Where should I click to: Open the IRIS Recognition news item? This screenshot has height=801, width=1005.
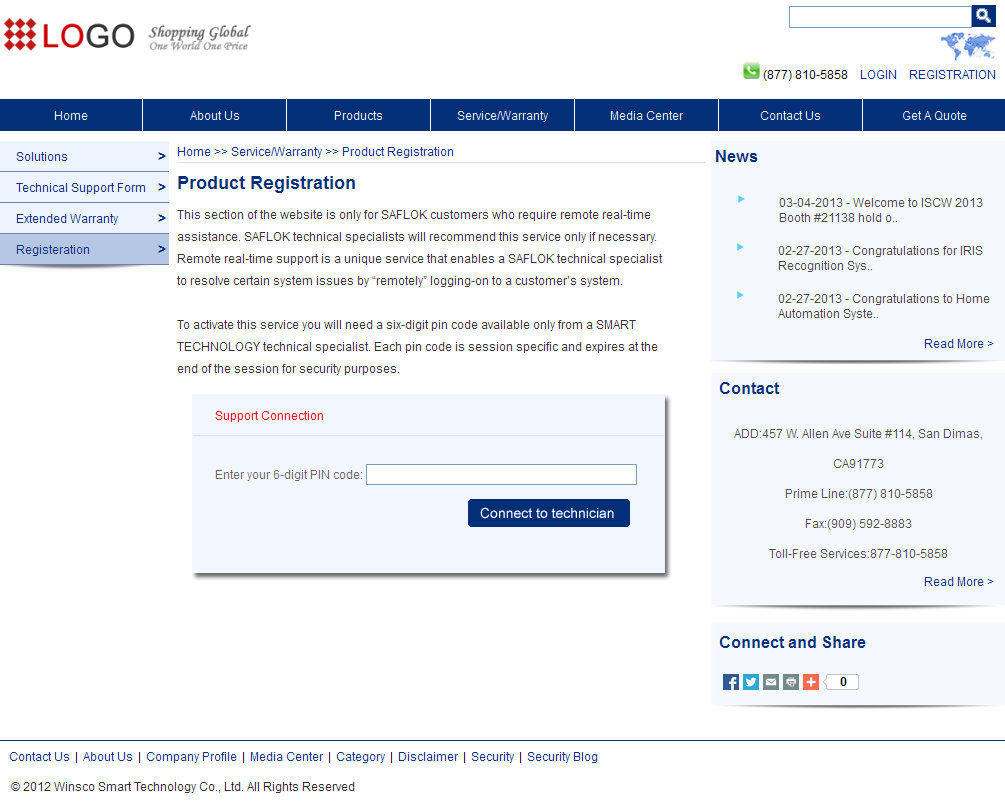point(880,258)
